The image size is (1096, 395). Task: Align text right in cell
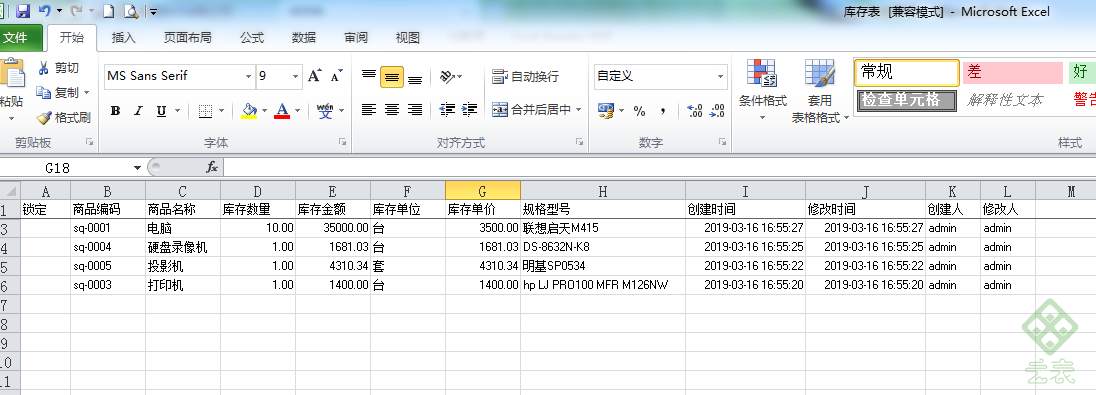(415, 110)
